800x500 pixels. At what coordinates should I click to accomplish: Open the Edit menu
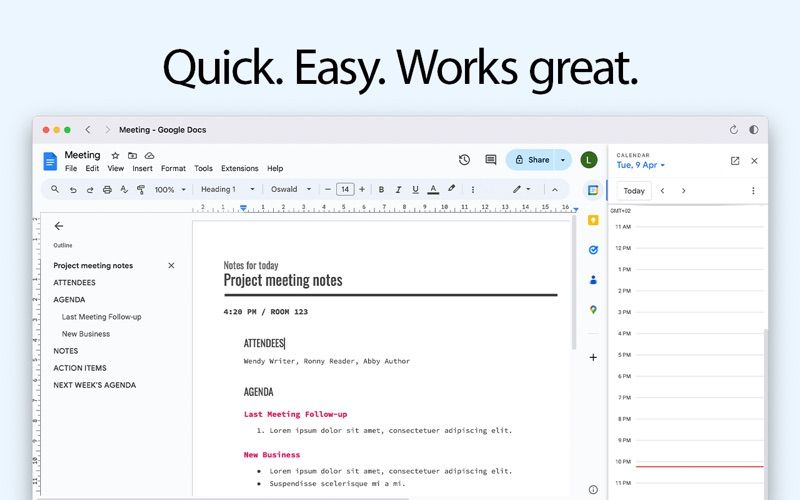pos(92,168)
